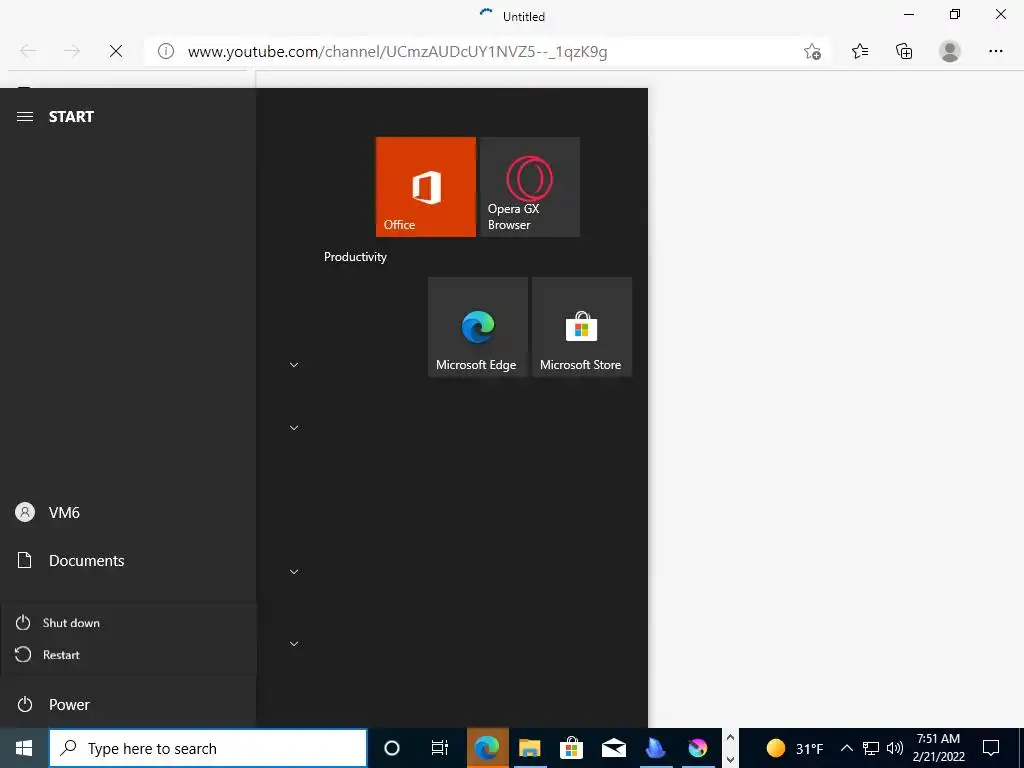The image size is (1024, 768).
Task: Open the Action Center notifications
Action: 991,748
